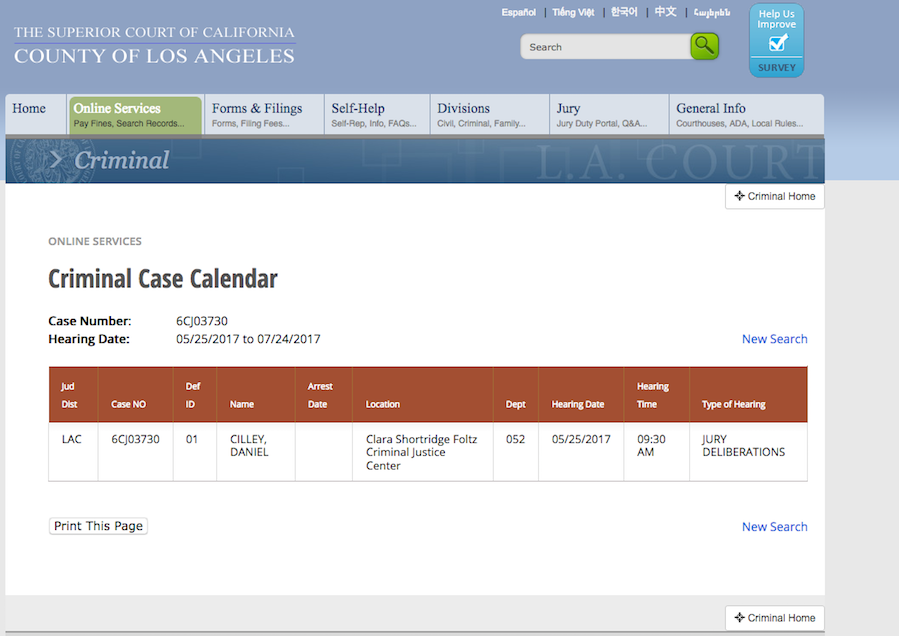Click New Search link below the table
The width and height of the screenshot is (899, 636).
coord(775,526)
